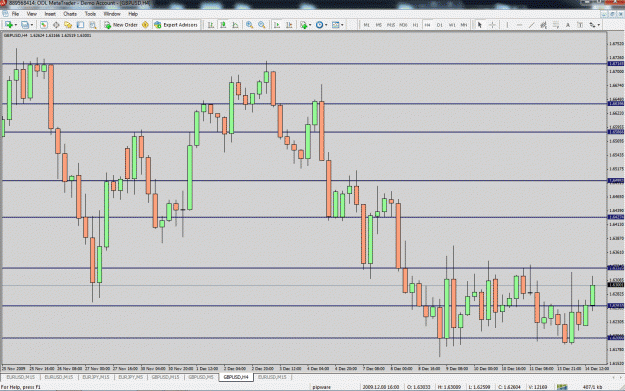Switch timeframe to W1
Screen dimensions: 625x391
pyautogui.click(x=452, y=25)
